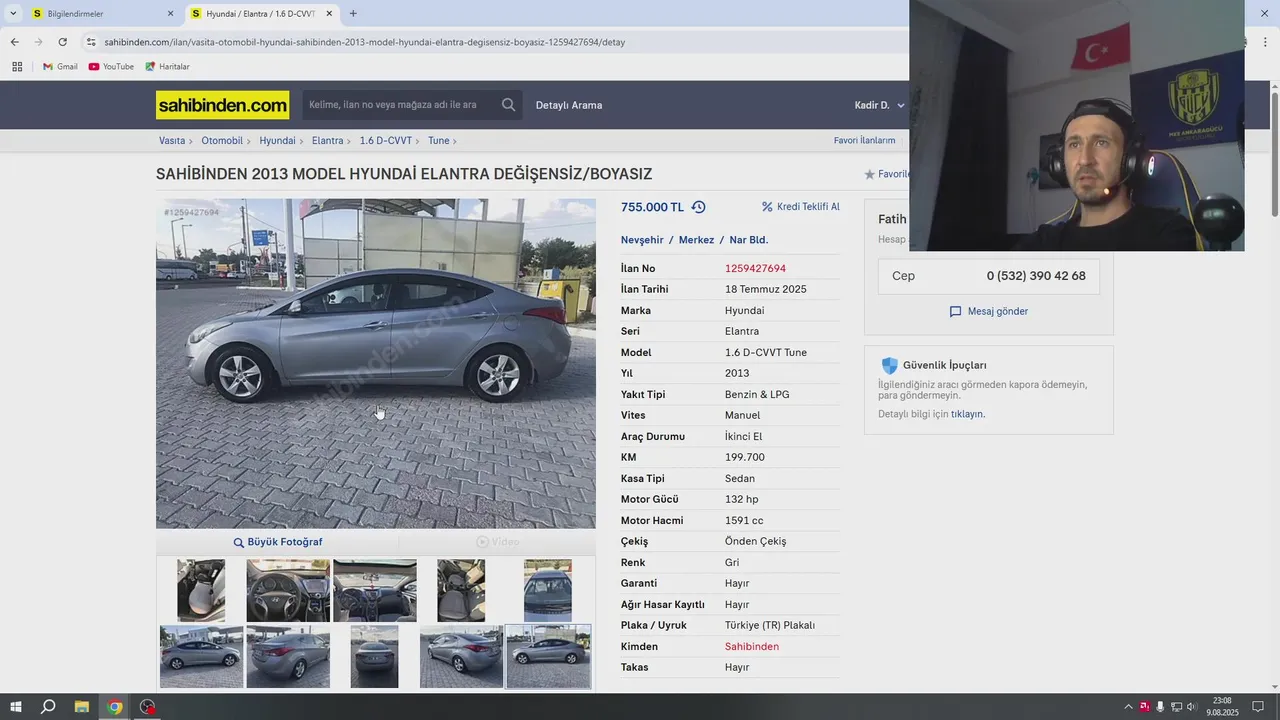Viewport: 1280px width, 720px height.
Task: Click listing number 1259427694
Action: tap(755, 269)
